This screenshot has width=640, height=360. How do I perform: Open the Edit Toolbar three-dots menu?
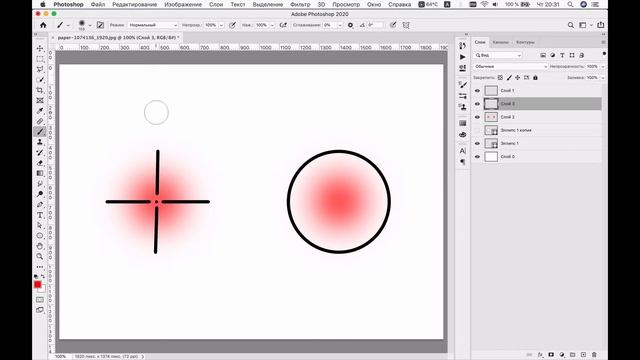point(40,267)
